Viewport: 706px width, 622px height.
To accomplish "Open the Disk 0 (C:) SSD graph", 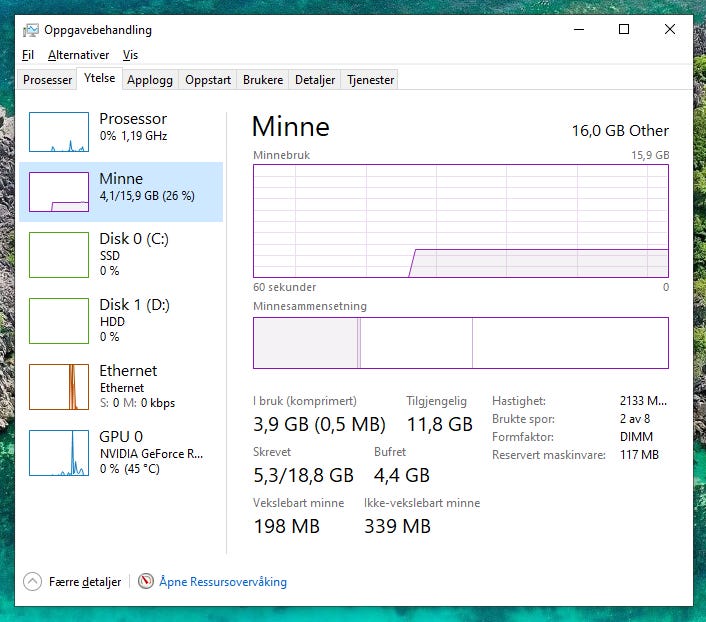I will tap(59, 255).
